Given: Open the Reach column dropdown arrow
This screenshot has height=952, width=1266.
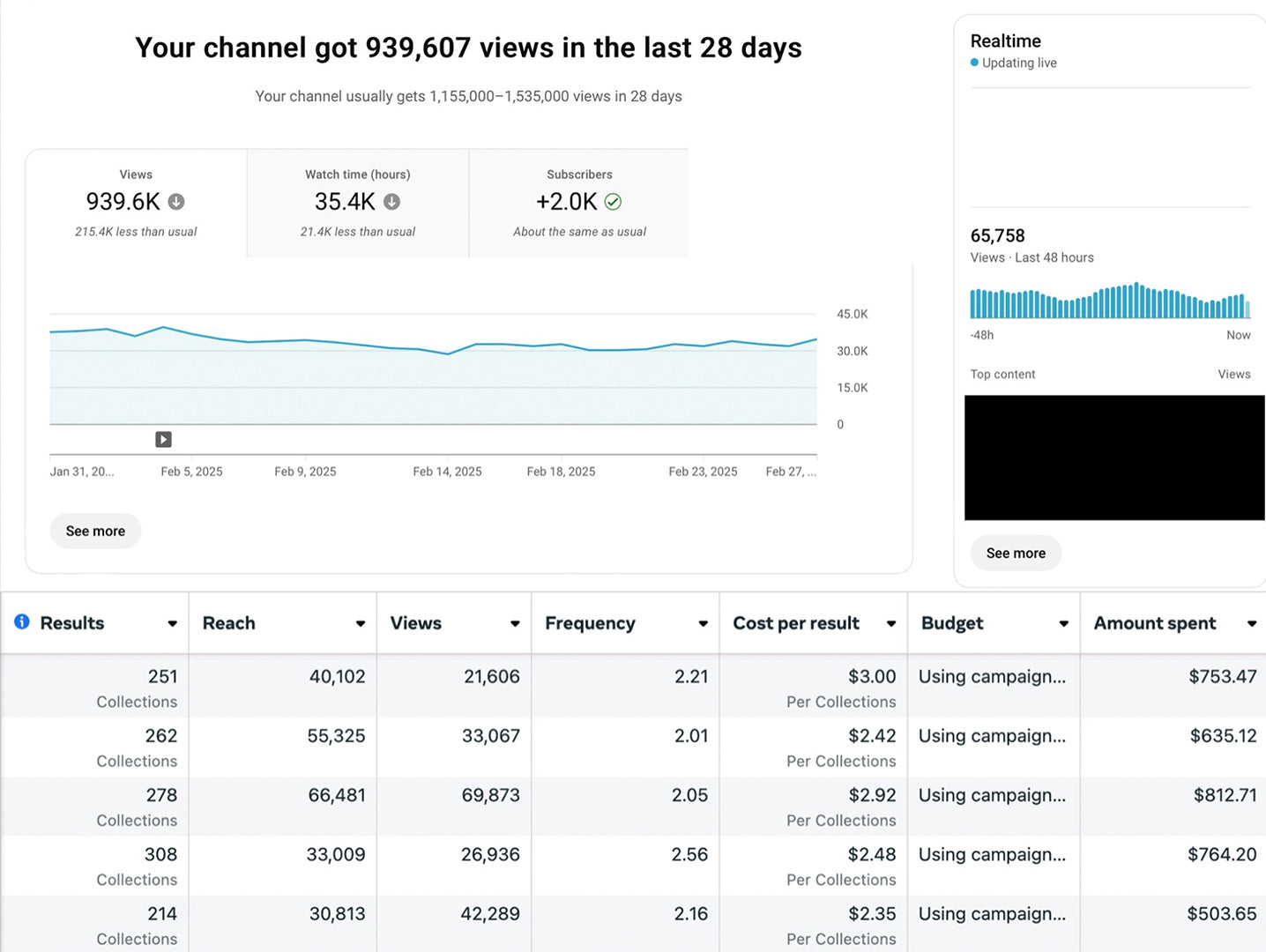Looking at the screenshot, I should pos(360,623).
